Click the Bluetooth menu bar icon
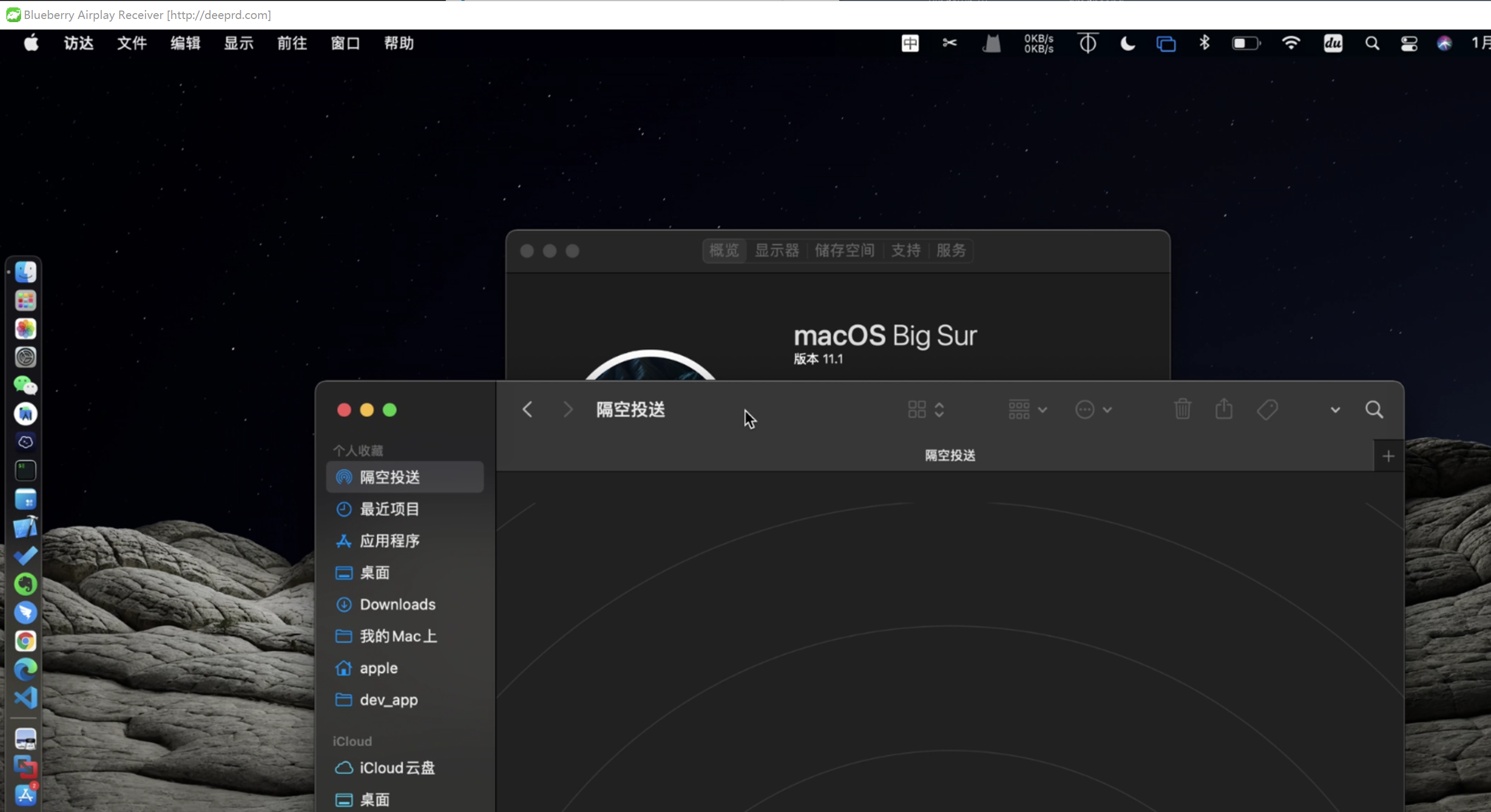Viewport: 1491px width, 812px height. [1204, 43]
